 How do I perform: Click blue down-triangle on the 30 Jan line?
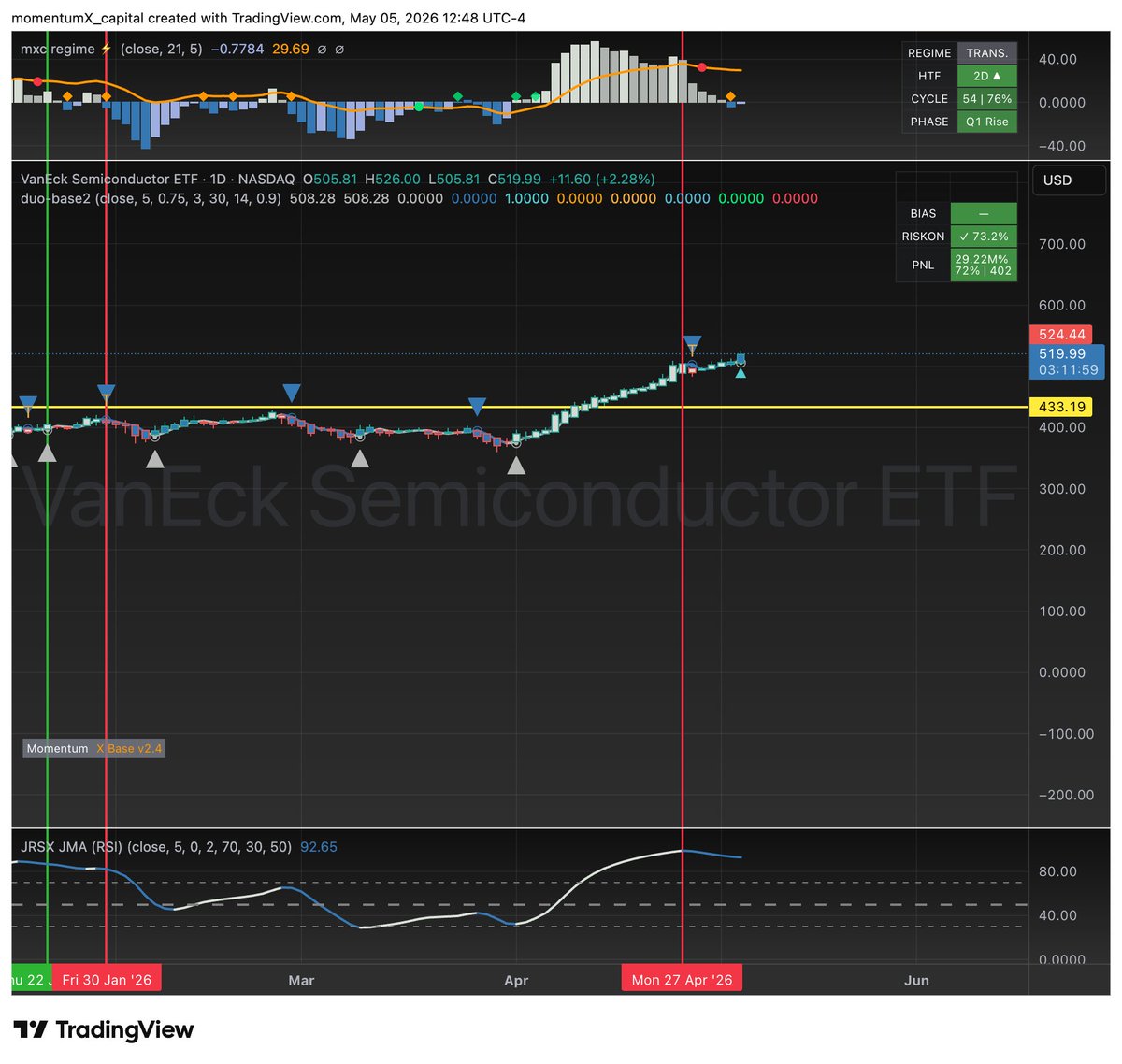106,393
